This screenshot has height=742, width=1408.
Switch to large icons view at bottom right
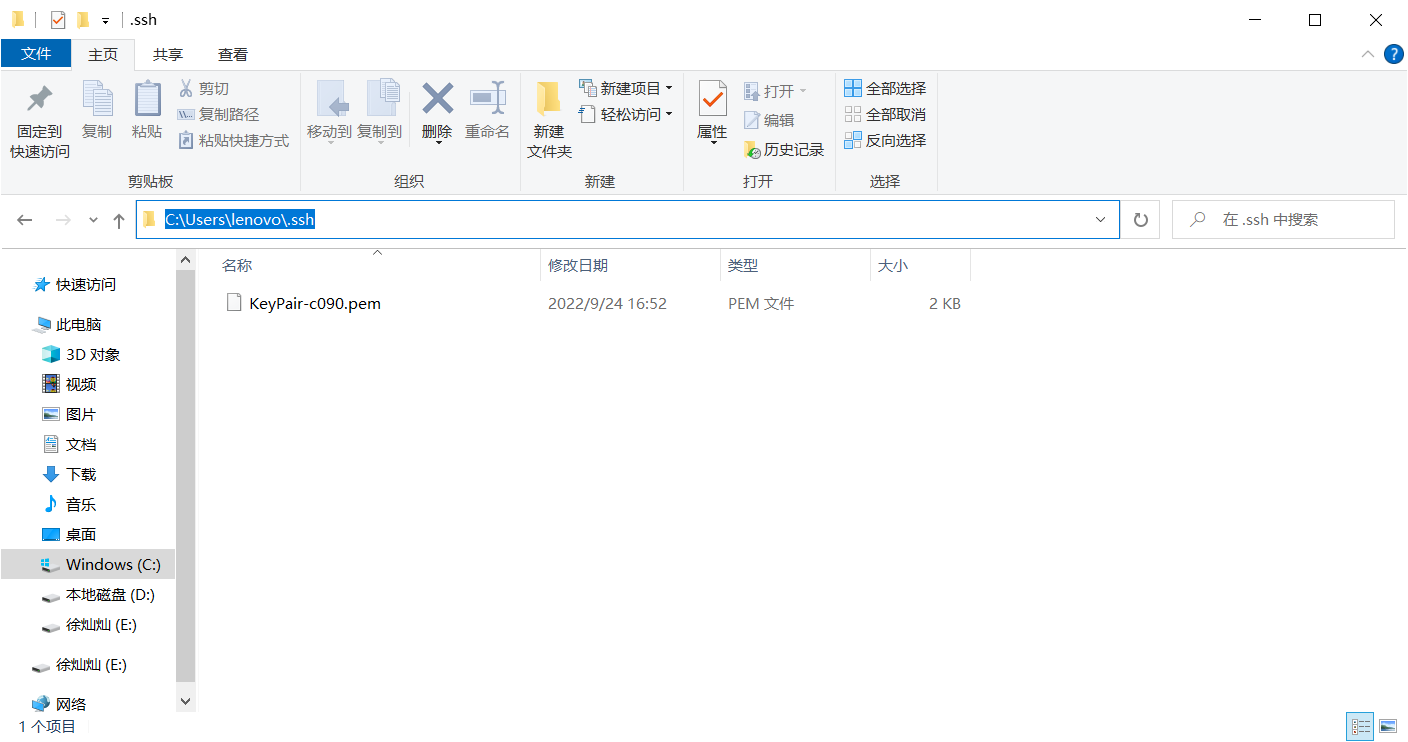pyautogui.click(x=1388, y=726)
